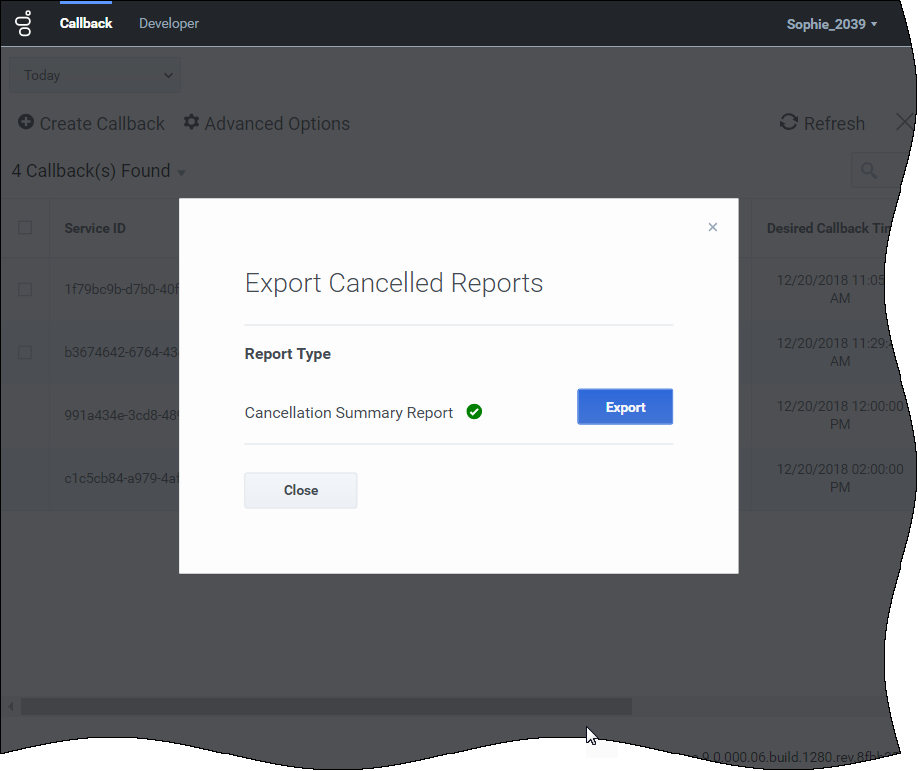
Task: Open Advanced Options gear icon
Action: pos(192,123)
